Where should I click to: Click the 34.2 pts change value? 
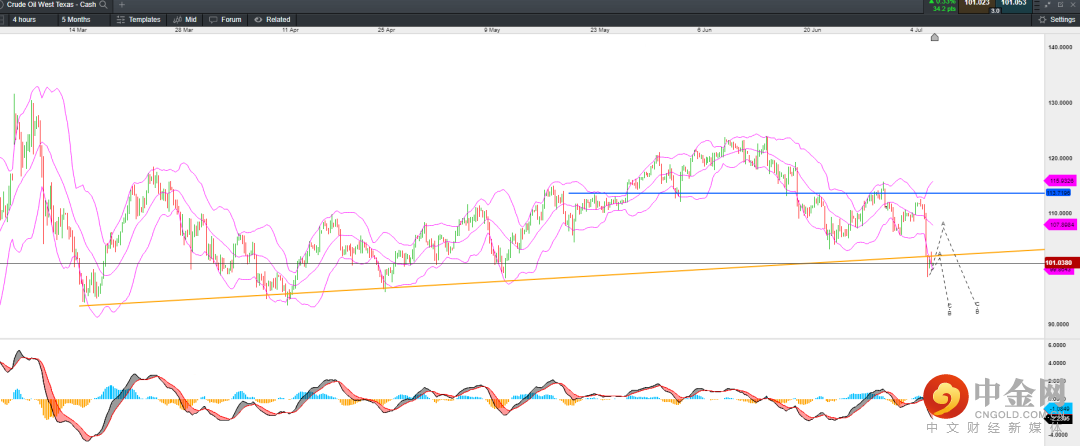(944, 9)
